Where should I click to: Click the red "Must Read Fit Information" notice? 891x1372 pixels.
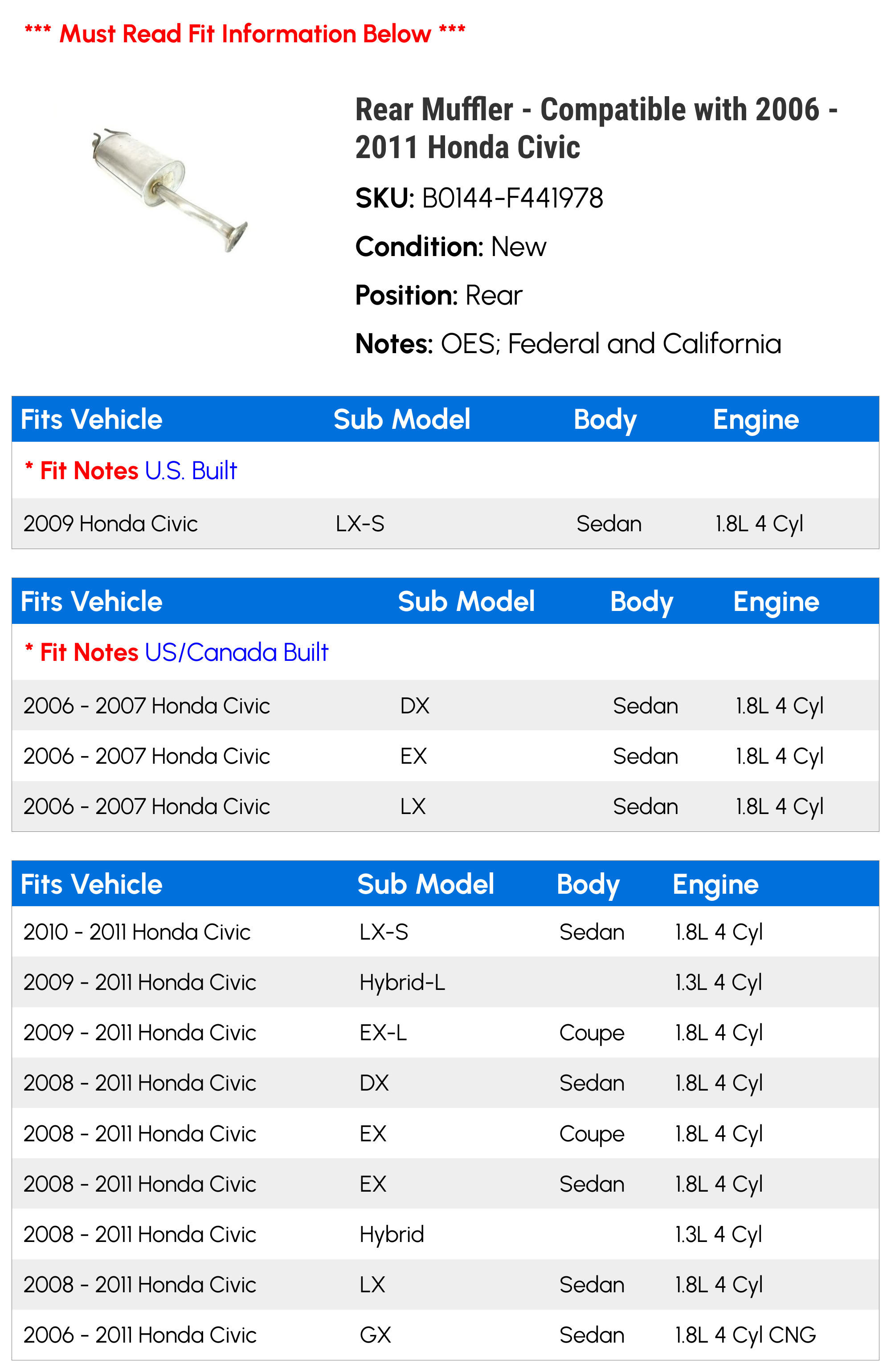tap(245, 34)
